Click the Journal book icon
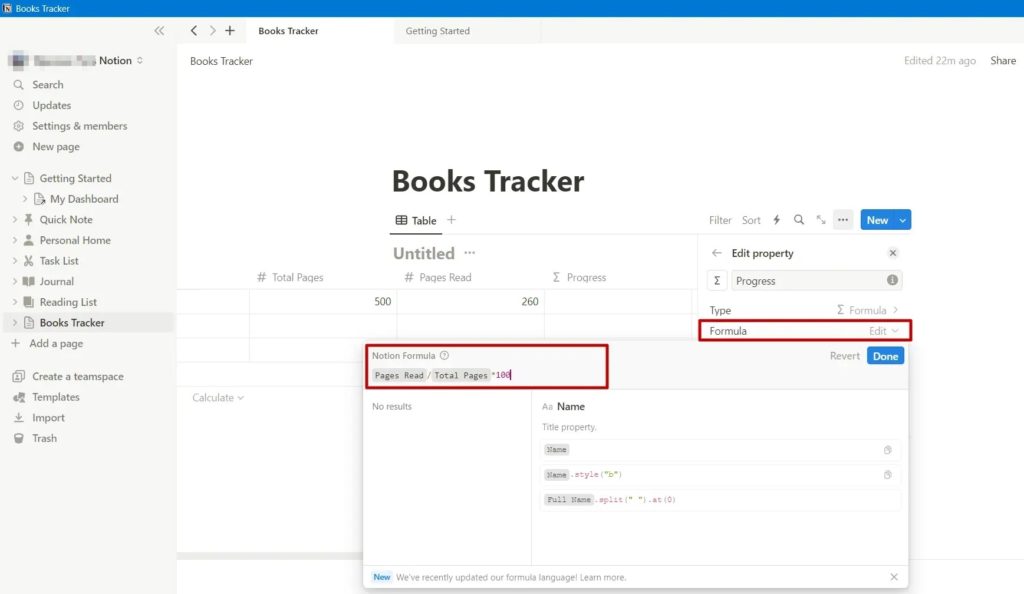Screen dimensions: 1024x594 pyautogui.click(x=29, y=281)
